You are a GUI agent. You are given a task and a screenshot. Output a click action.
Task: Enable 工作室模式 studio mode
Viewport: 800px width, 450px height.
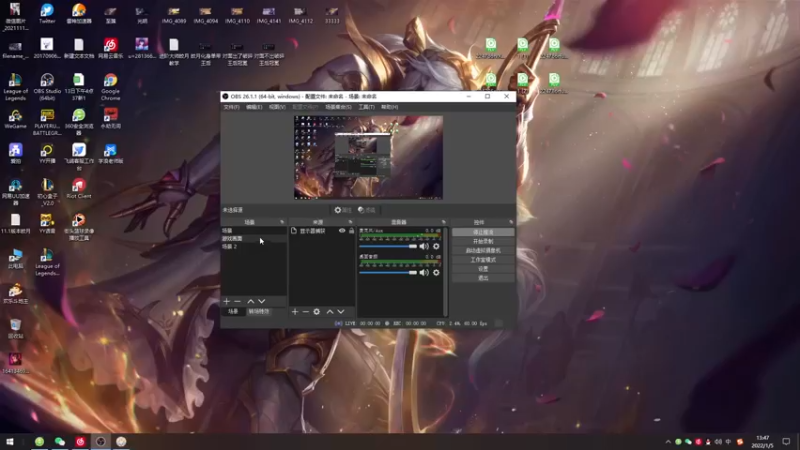[x=483, y=260]
